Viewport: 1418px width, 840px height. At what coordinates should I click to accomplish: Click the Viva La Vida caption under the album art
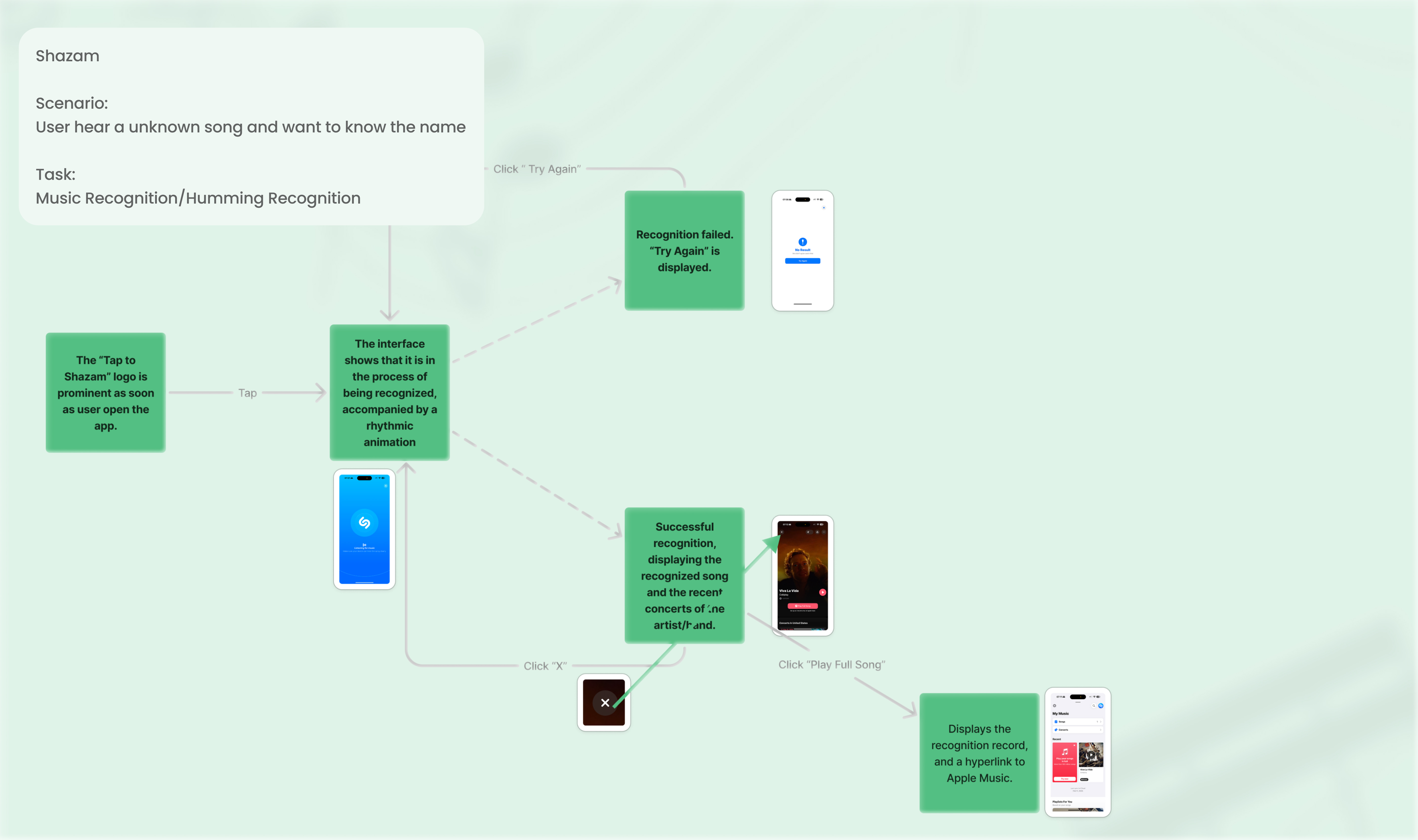pyautogui.click(x=1086, y=770)
